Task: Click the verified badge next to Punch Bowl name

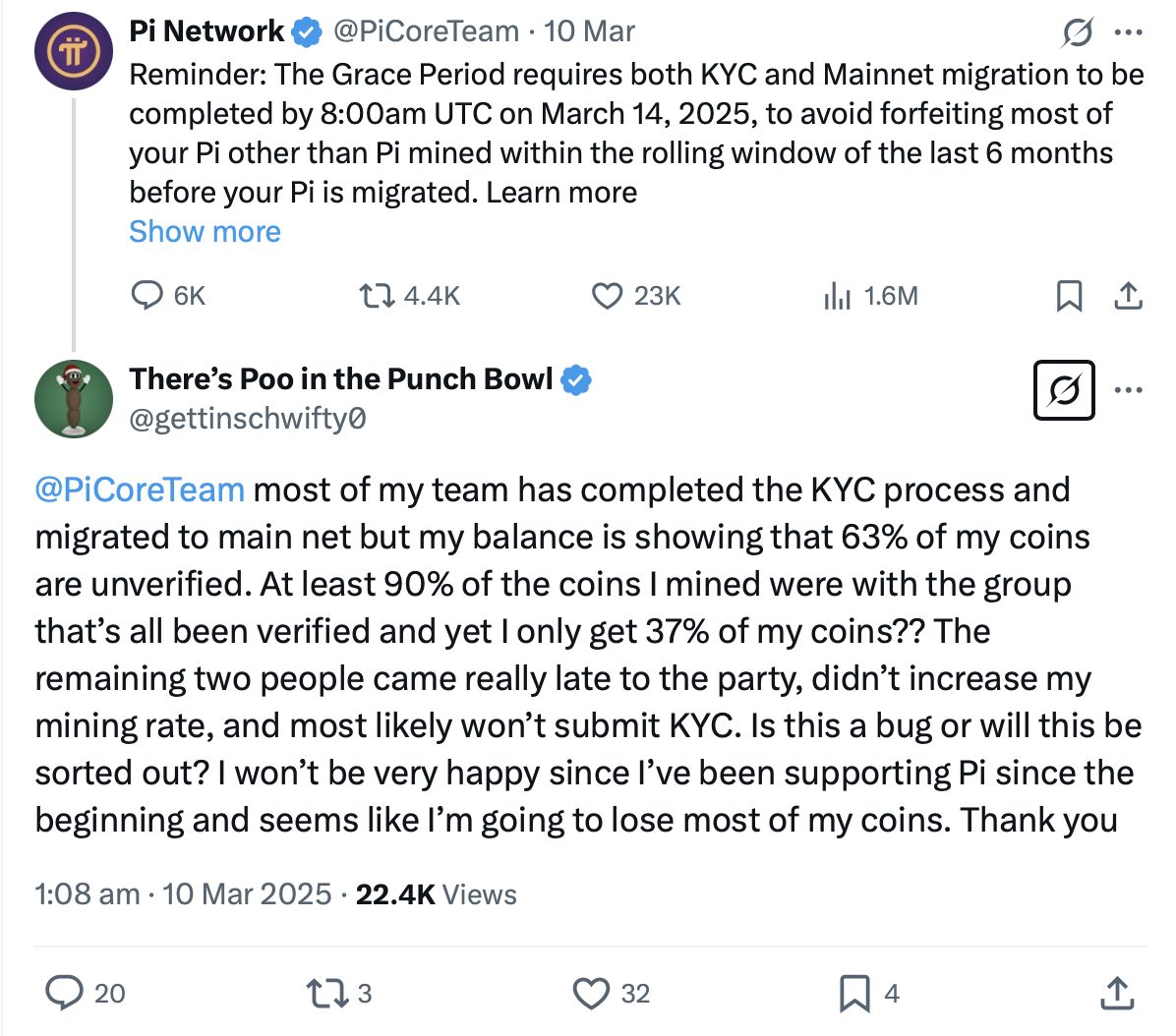Action: pos(577,379)
